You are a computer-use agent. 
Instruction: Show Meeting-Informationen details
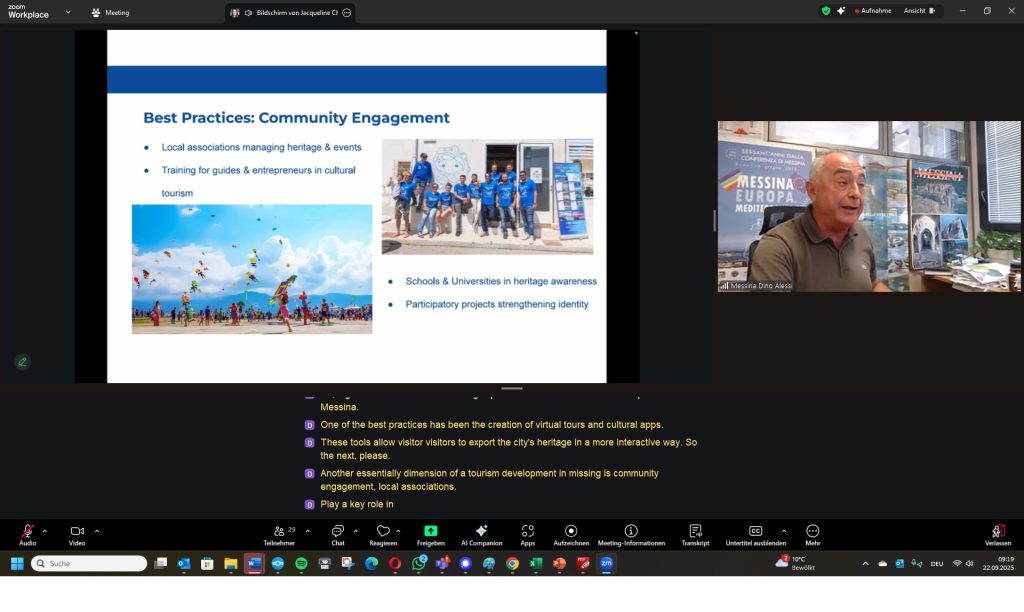(x=631, y=531)
